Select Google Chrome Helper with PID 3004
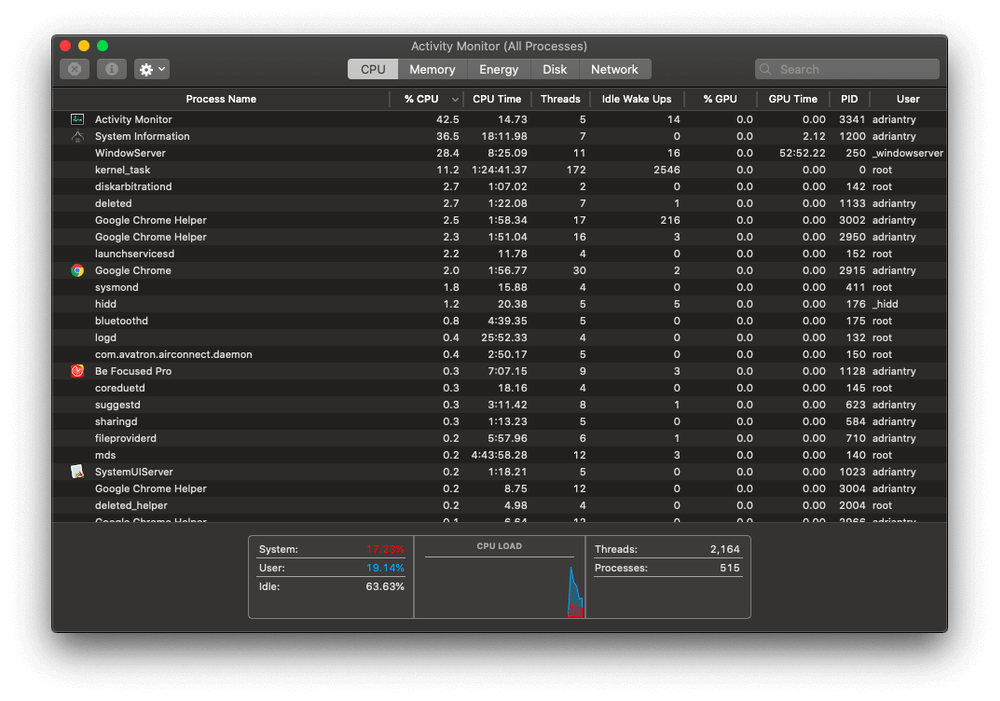This screenshot has height=701, width=1000. pyautogui.click(x=499, y=489)
